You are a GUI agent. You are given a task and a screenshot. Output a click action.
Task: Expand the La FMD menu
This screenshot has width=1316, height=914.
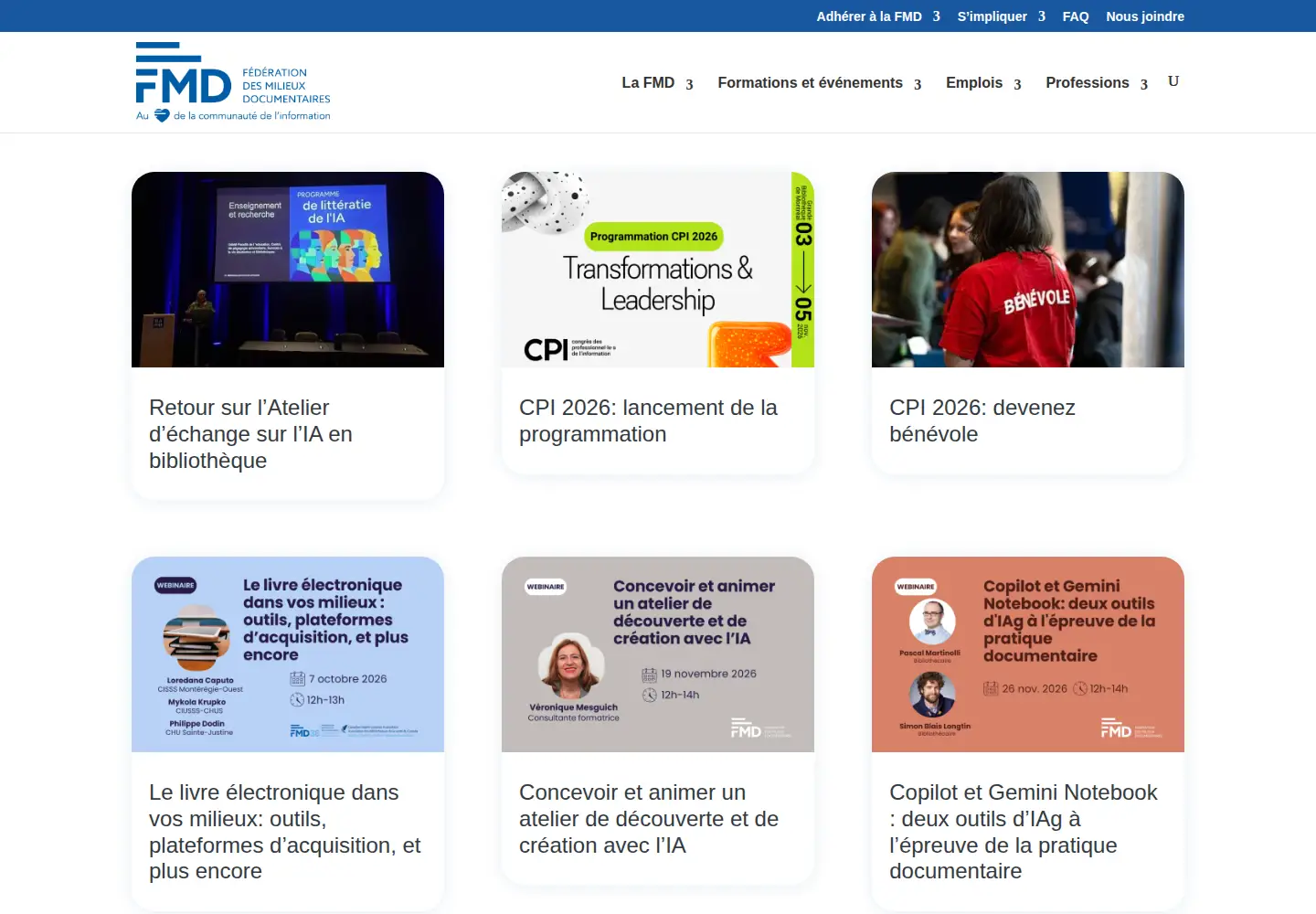(657, 83)
